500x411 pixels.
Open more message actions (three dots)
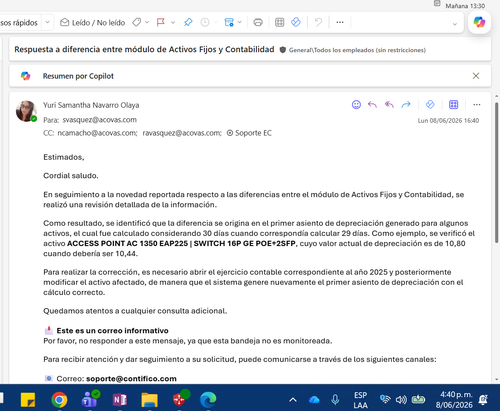point(477,105)
